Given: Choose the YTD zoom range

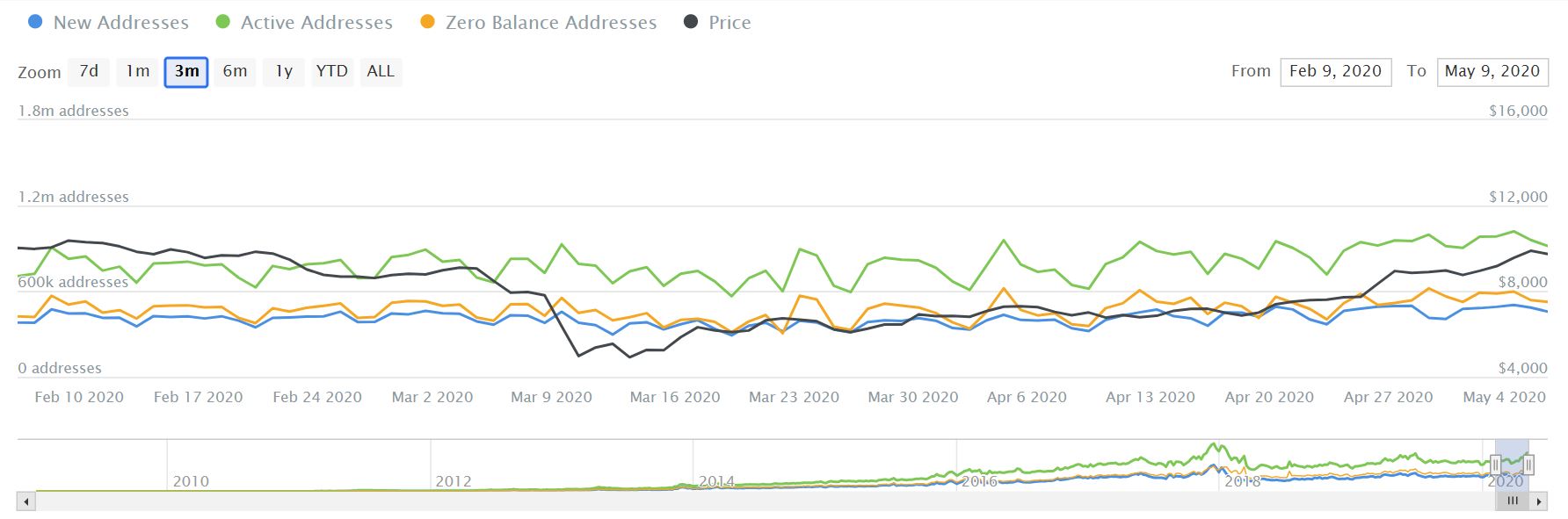Looking at the screenshot, I should 331,71.
